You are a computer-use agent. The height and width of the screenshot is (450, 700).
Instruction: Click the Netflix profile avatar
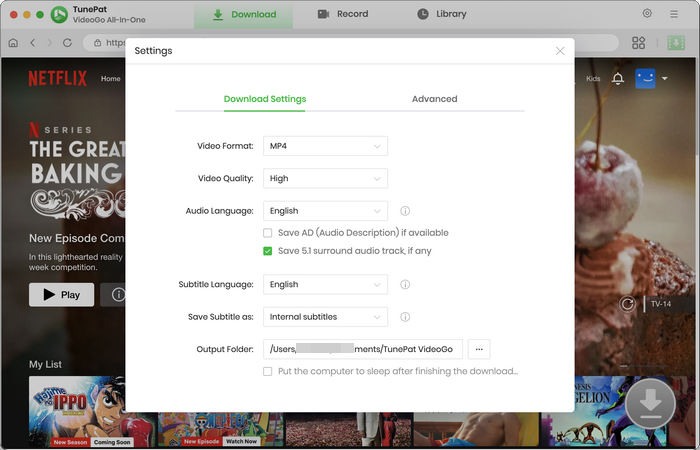[x=645, y=79]
